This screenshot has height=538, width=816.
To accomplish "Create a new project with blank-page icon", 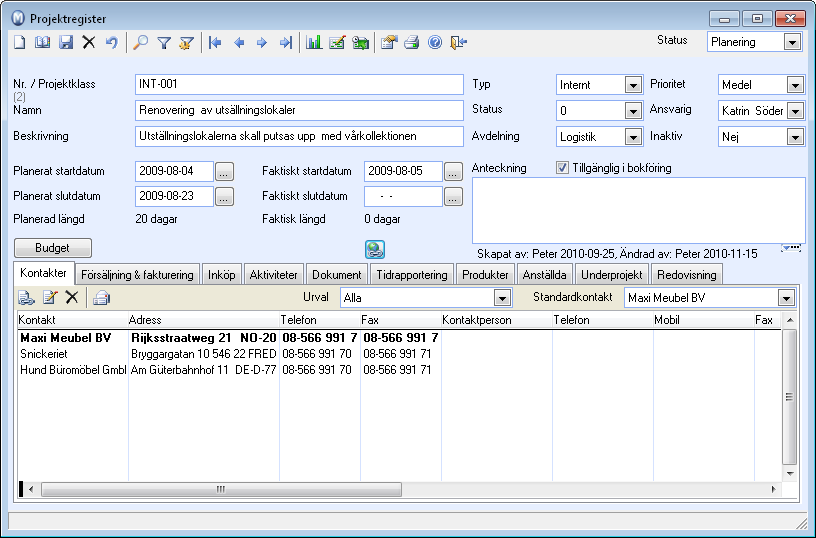I will click(x=20, y=42).
